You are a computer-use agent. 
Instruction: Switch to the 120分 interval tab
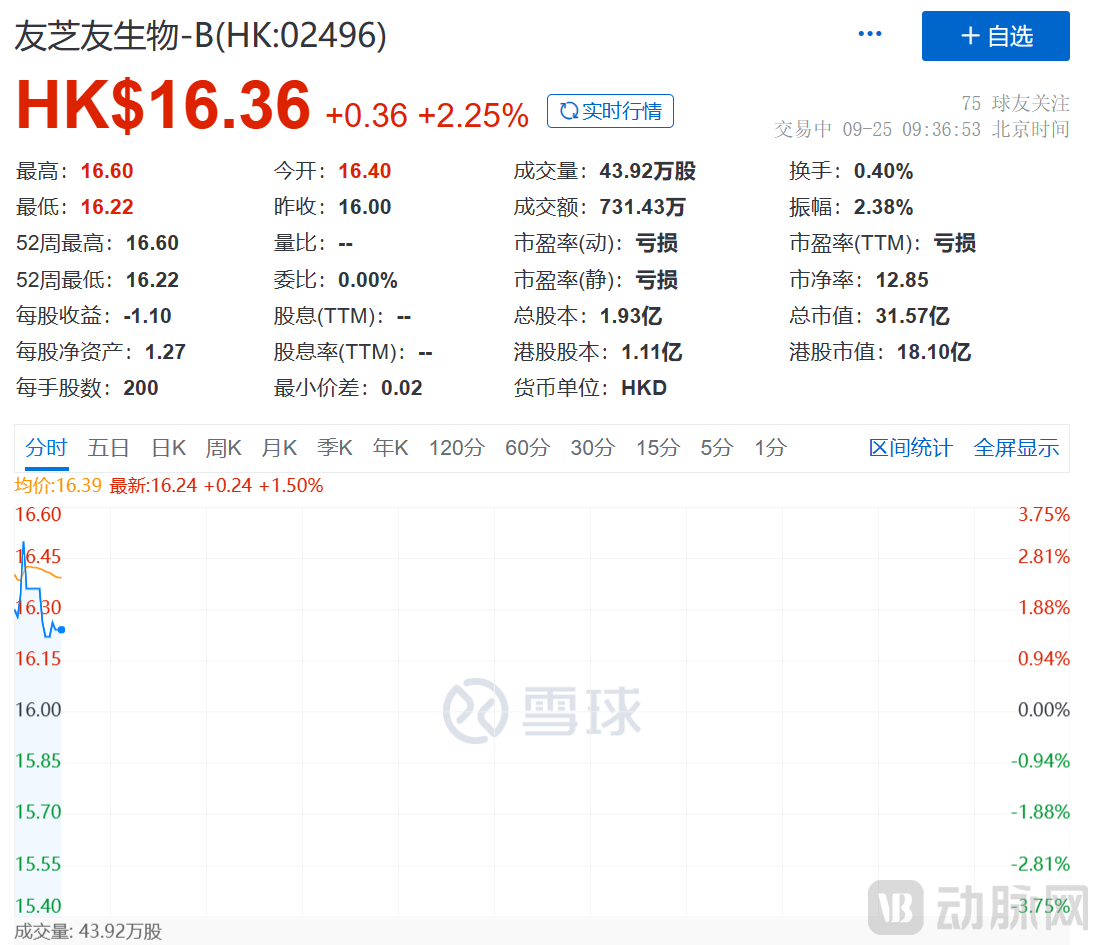[x=456, y=448]
